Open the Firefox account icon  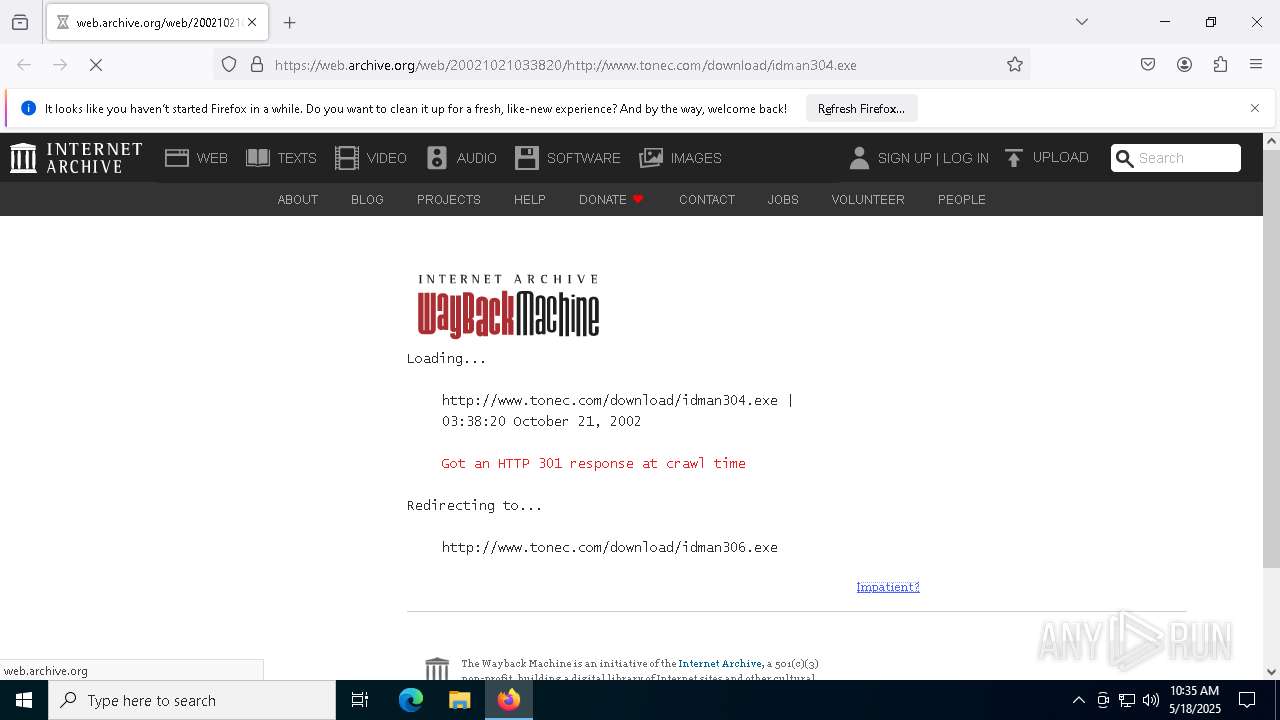(1184, 65)
